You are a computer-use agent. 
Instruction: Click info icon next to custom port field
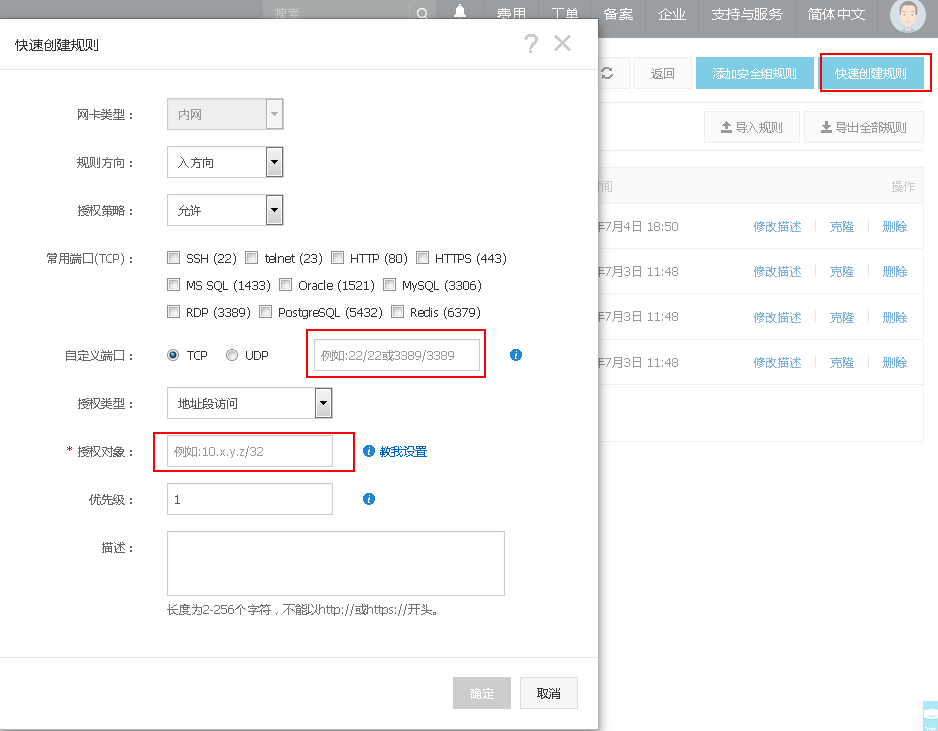pos(516,355)
